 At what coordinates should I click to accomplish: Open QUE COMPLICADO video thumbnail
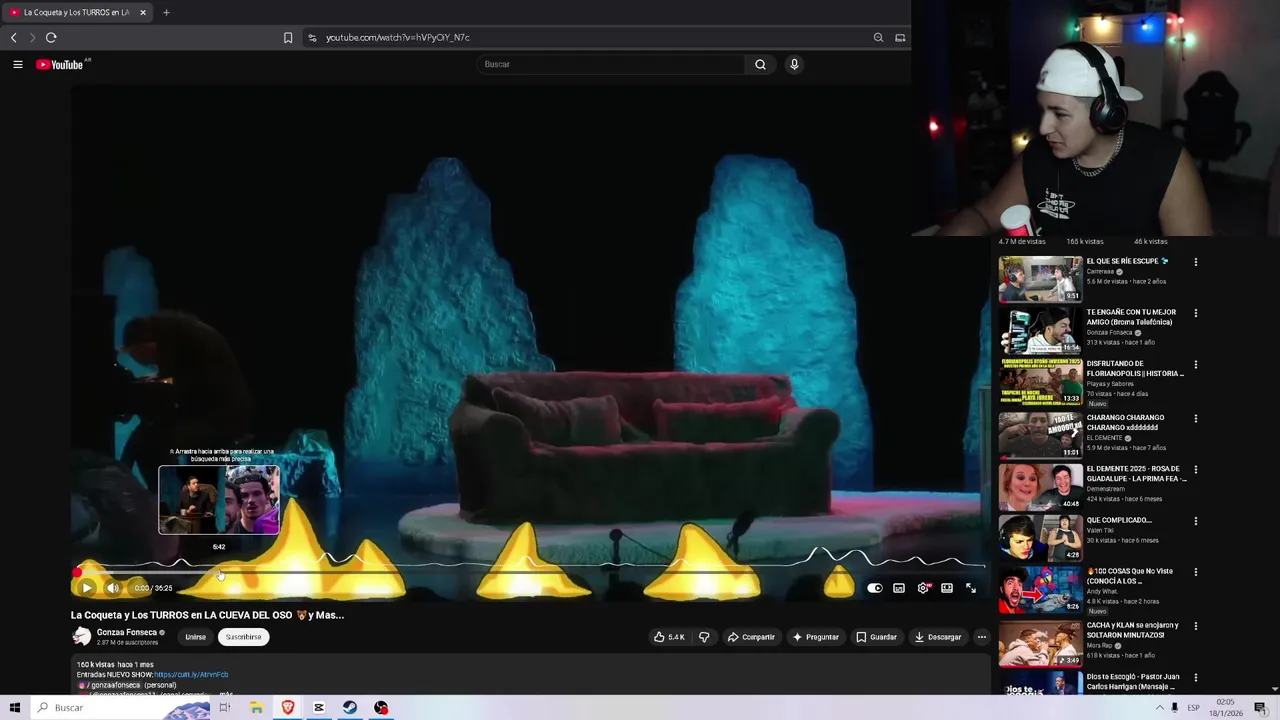(x=1040, y=537)
